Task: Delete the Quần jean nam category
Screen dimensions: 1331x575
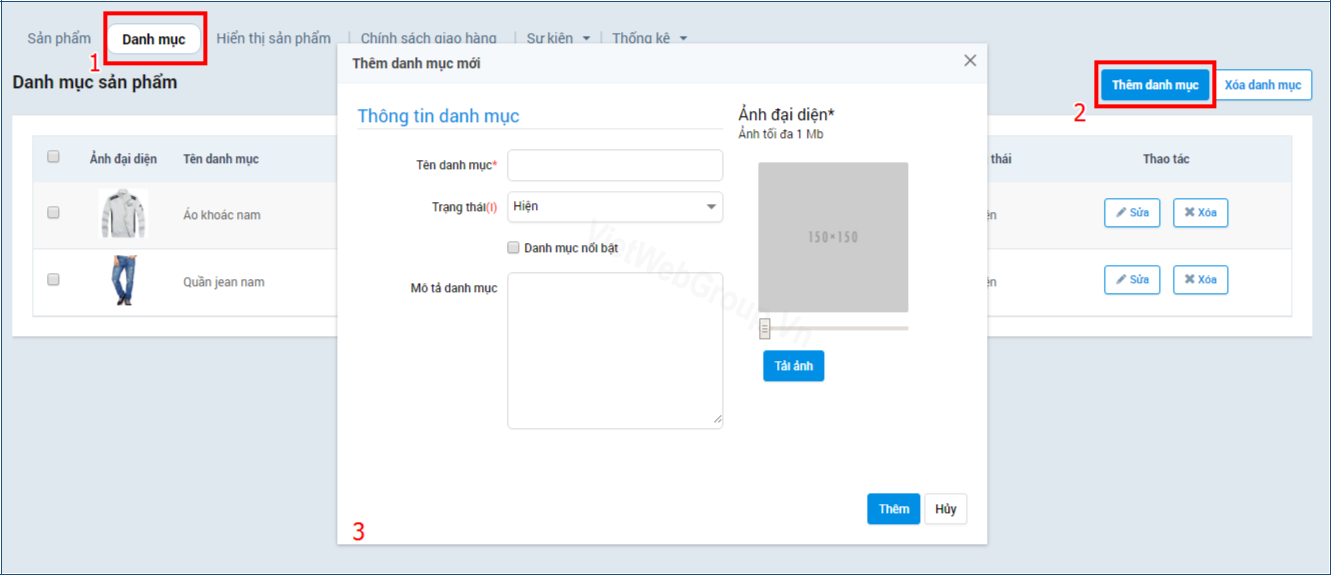Action: pyautogui.click(x=1200, y=280)
